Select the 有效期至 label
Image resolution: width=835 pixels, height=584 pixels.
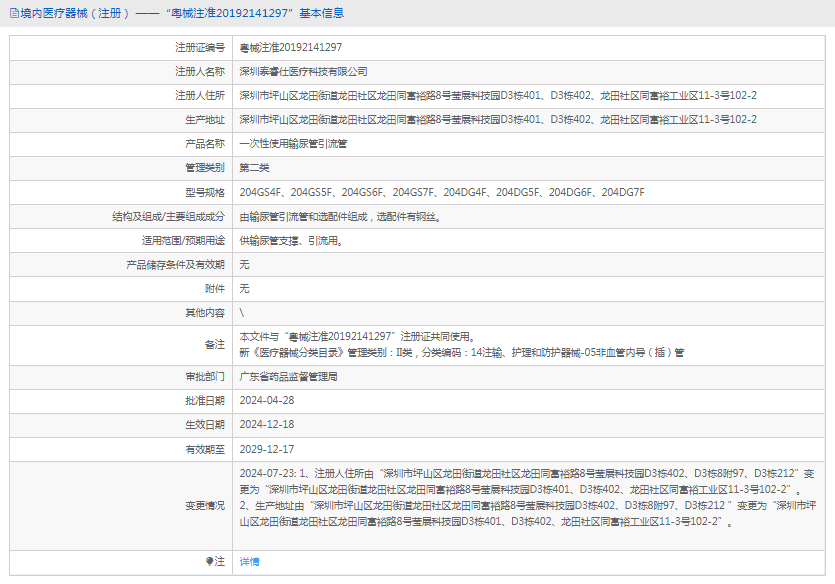[205, 449]
